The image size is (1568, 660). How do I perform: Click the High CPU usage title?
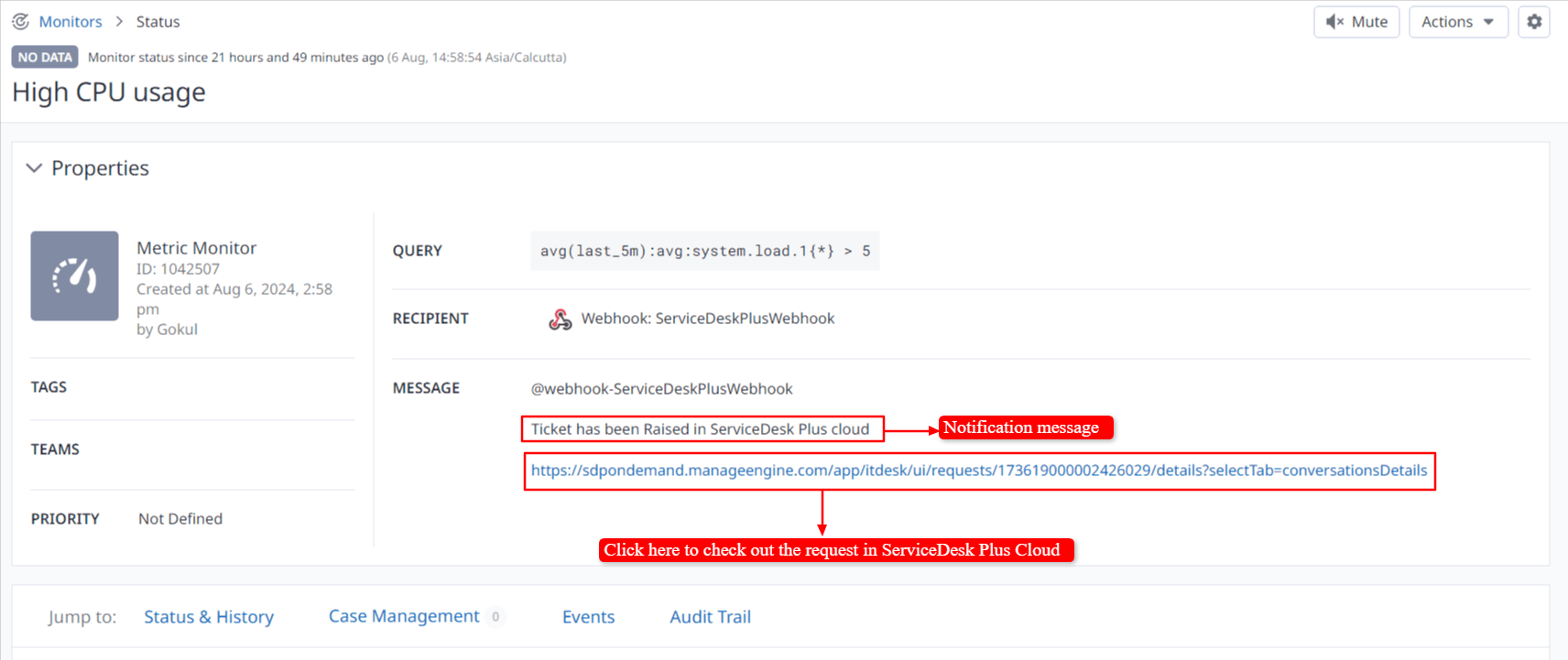(109, 92)
